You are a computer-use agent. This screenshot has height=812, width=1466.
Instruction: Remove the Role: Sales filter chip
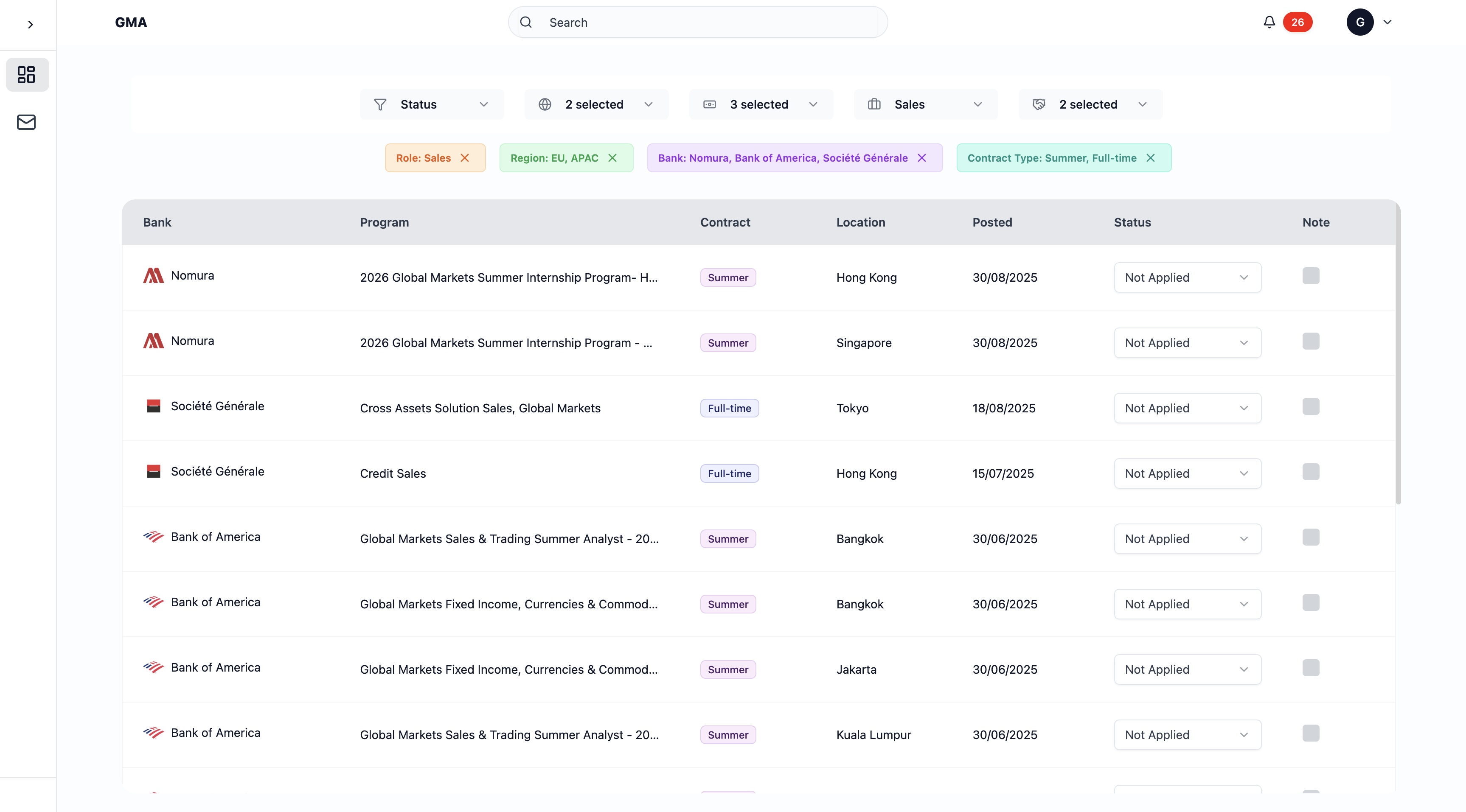click(x=466, y=158)
